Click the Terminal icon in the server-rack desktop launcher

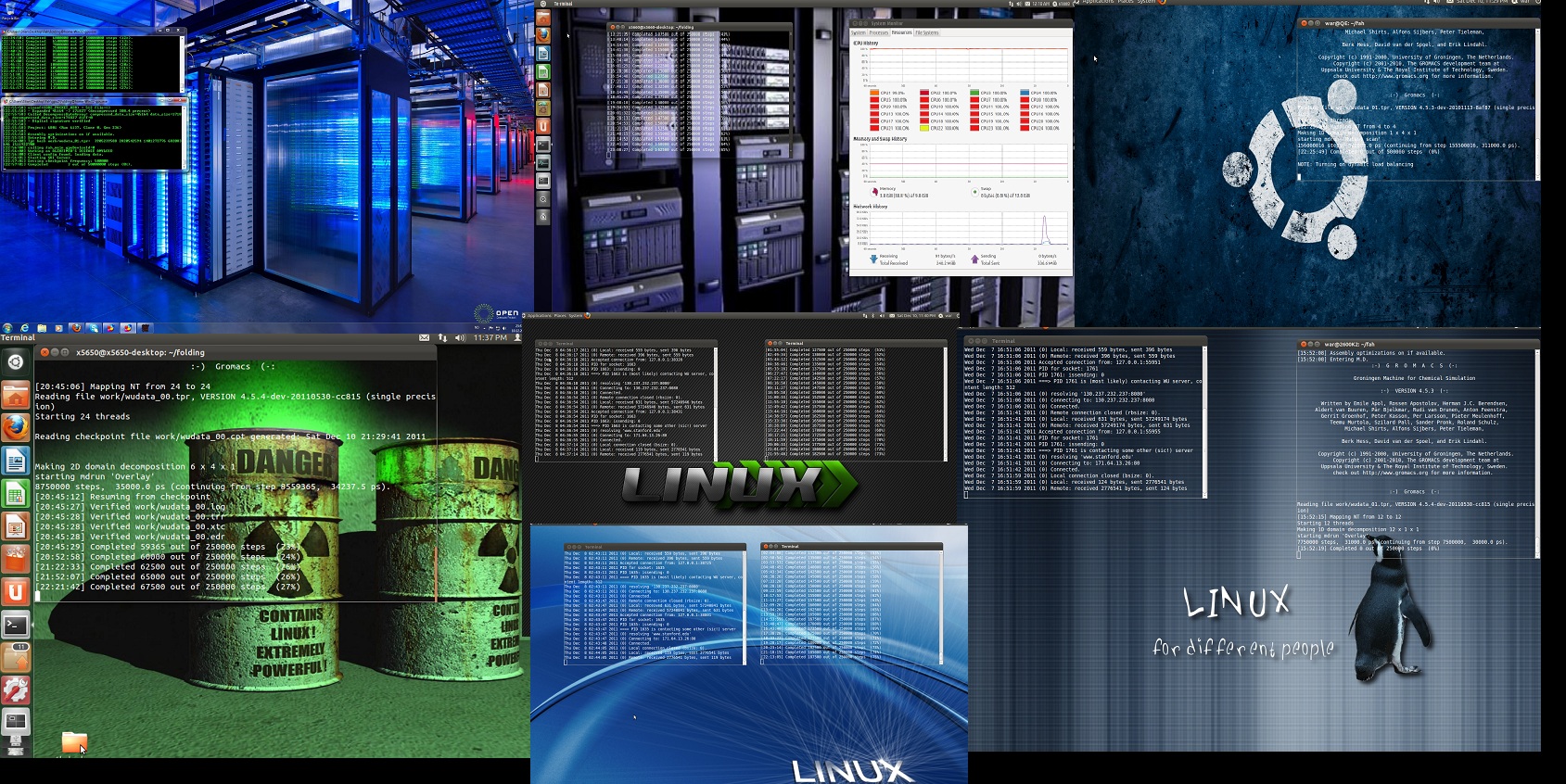point(543,145)
